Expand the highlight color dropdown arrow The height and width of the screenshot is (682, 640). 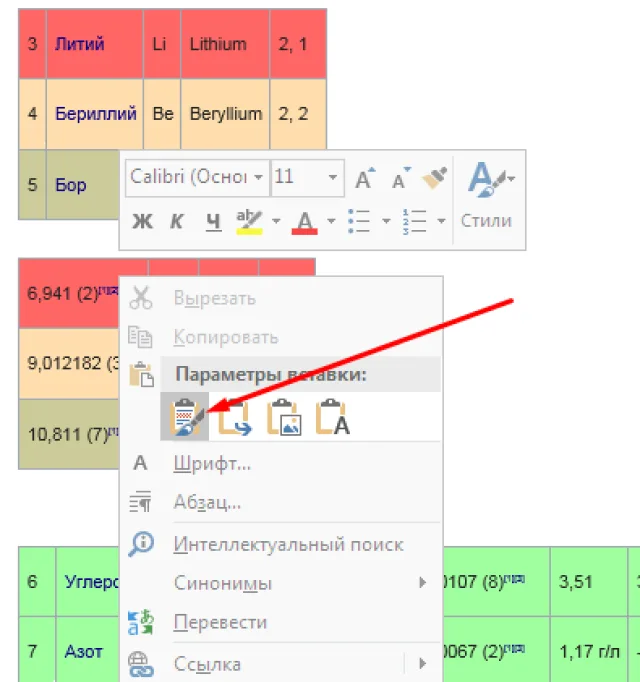(x=276, y=221)
